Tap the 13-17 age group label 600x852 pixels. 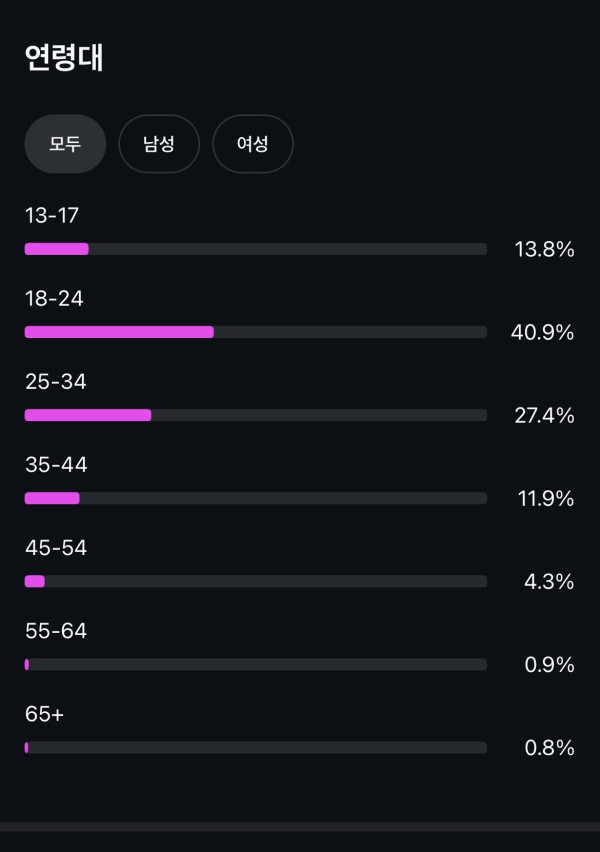(52, 215)
